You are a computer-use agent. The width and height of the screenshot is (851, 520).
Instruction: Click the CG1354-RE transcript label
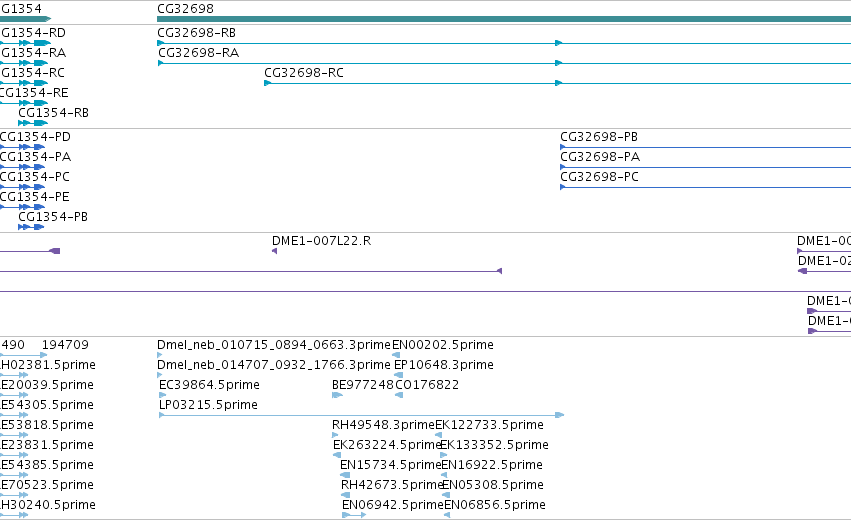tap(34, 93)
